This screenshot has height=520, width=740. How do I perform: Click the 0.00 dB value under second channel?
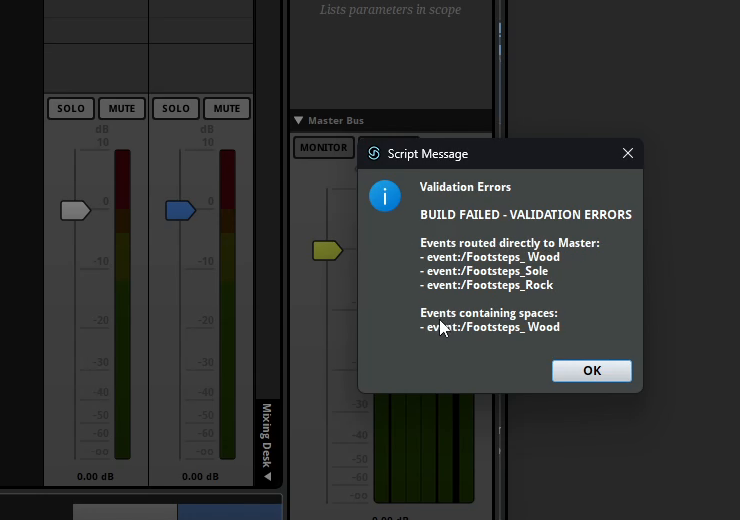[200, 477]
